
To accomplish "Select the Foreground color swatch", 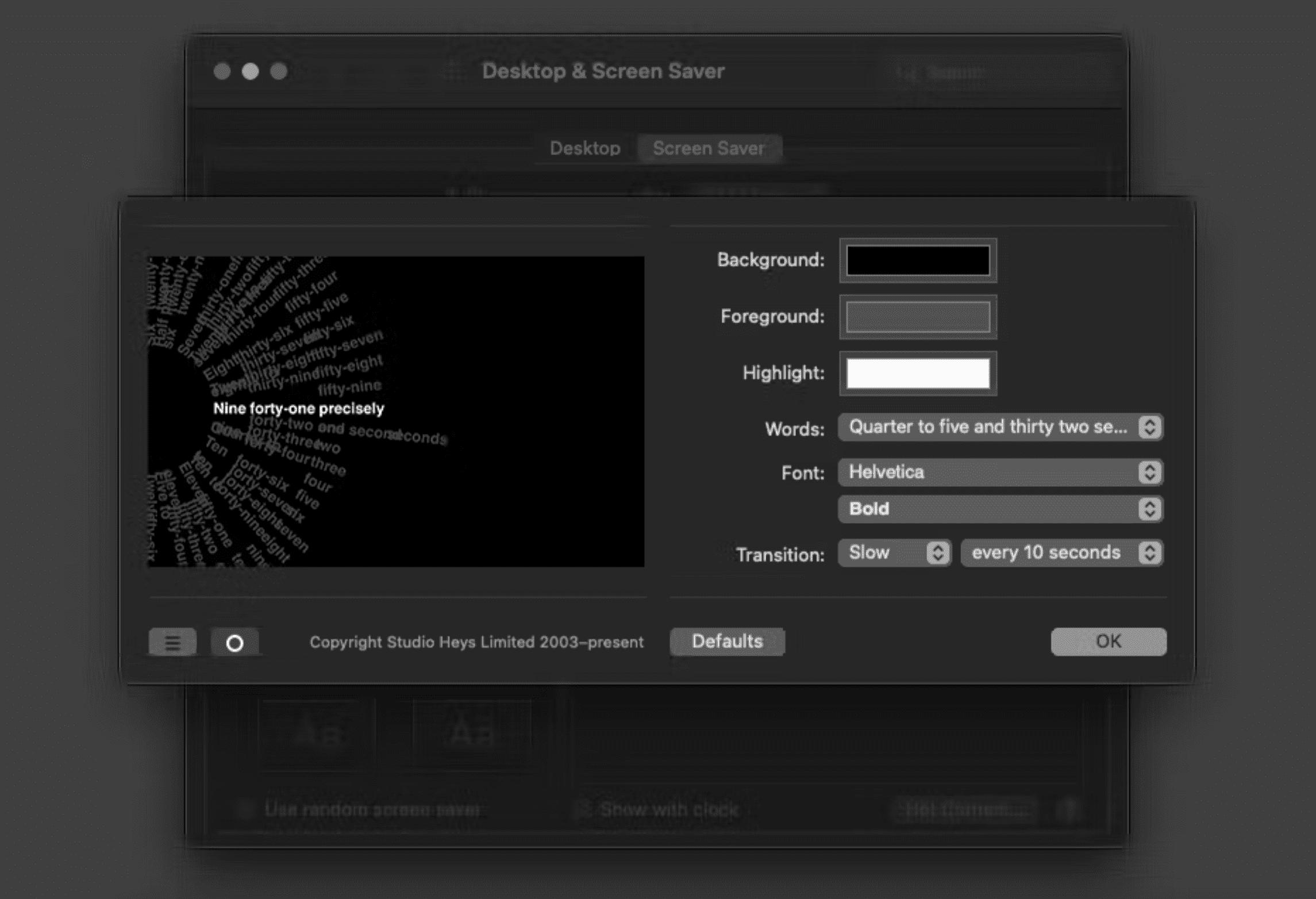I will click(918, 317).
